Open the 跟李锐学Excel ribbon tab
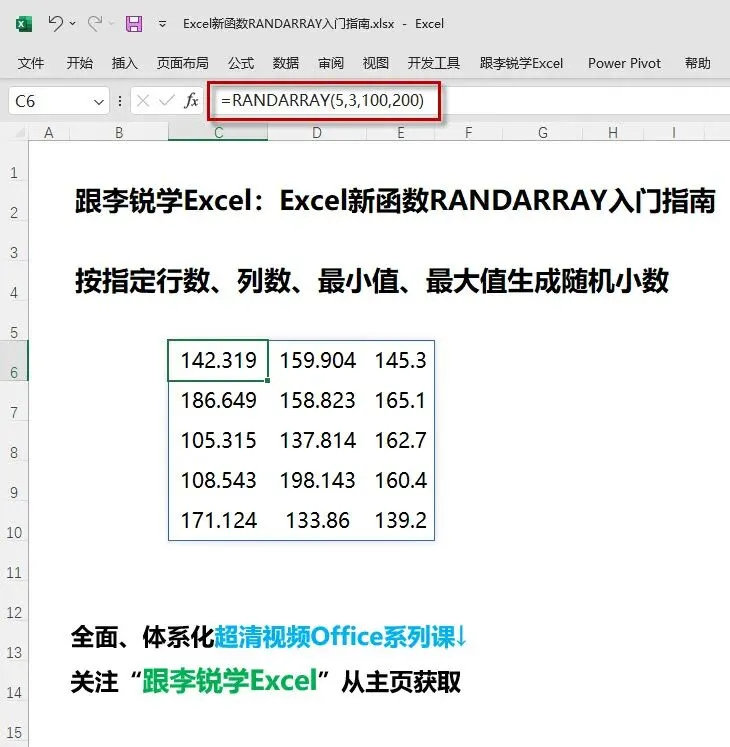This screenshot has height=747, width=730. [x=521, y=63]
